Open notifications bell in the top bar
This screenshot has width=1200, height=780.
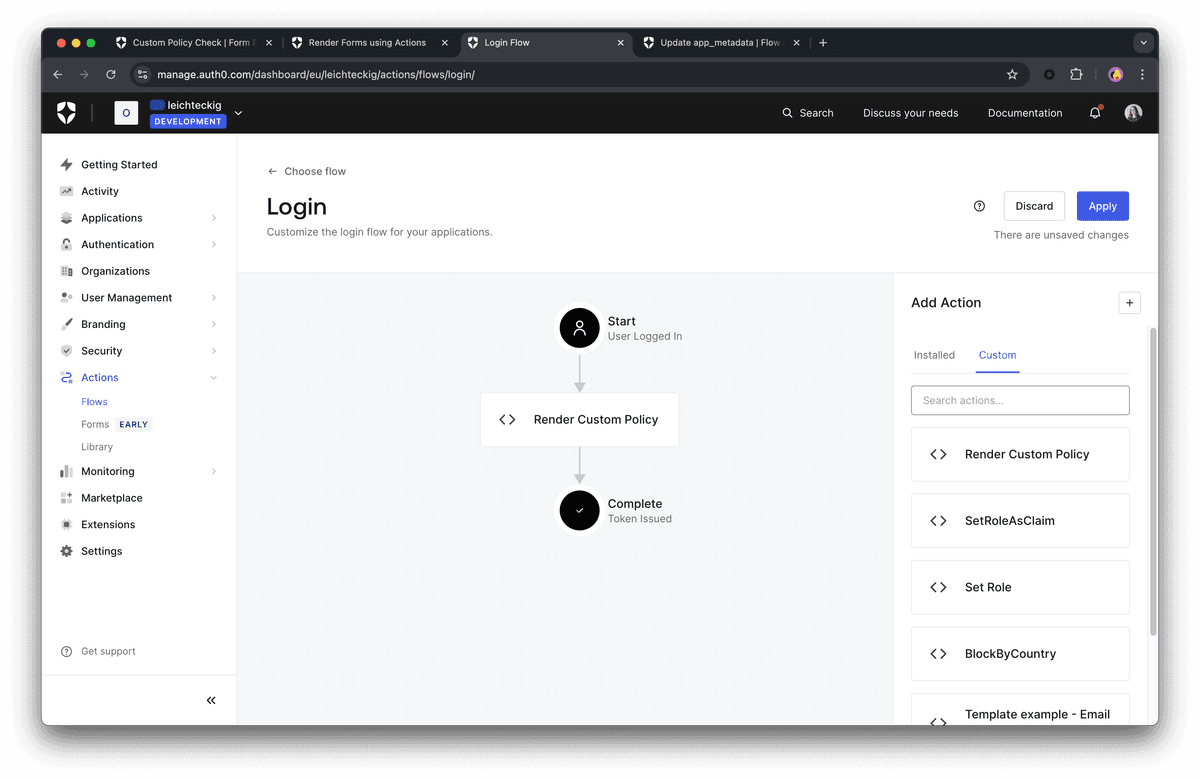click(1094, 113)
